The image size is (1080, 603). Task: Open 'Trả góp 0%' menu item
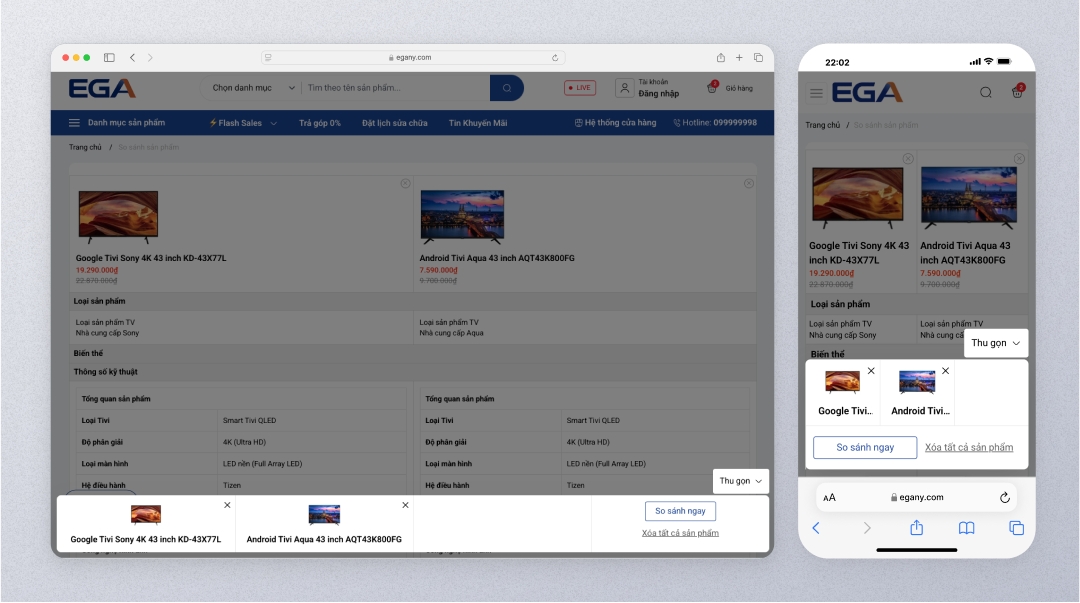(x=320, y=123)
